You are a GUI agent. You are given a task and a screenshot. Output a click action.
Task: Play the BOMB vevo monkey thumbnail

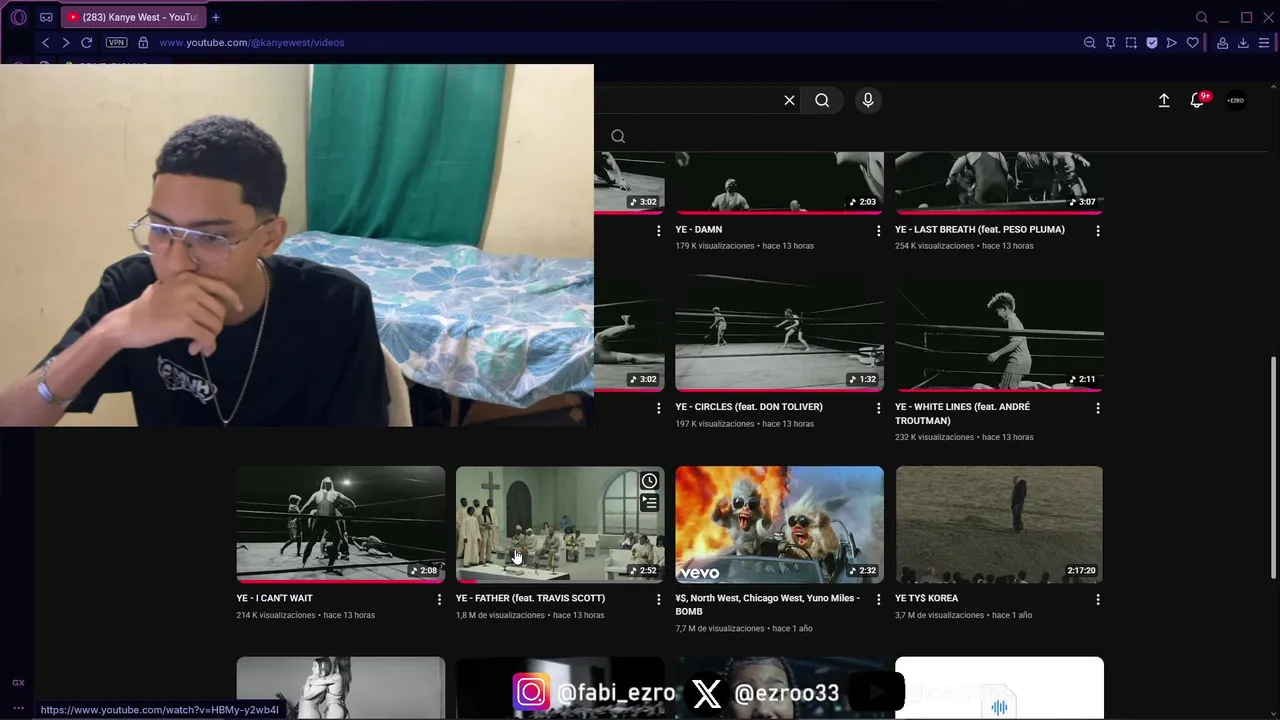tap(779, 524)
